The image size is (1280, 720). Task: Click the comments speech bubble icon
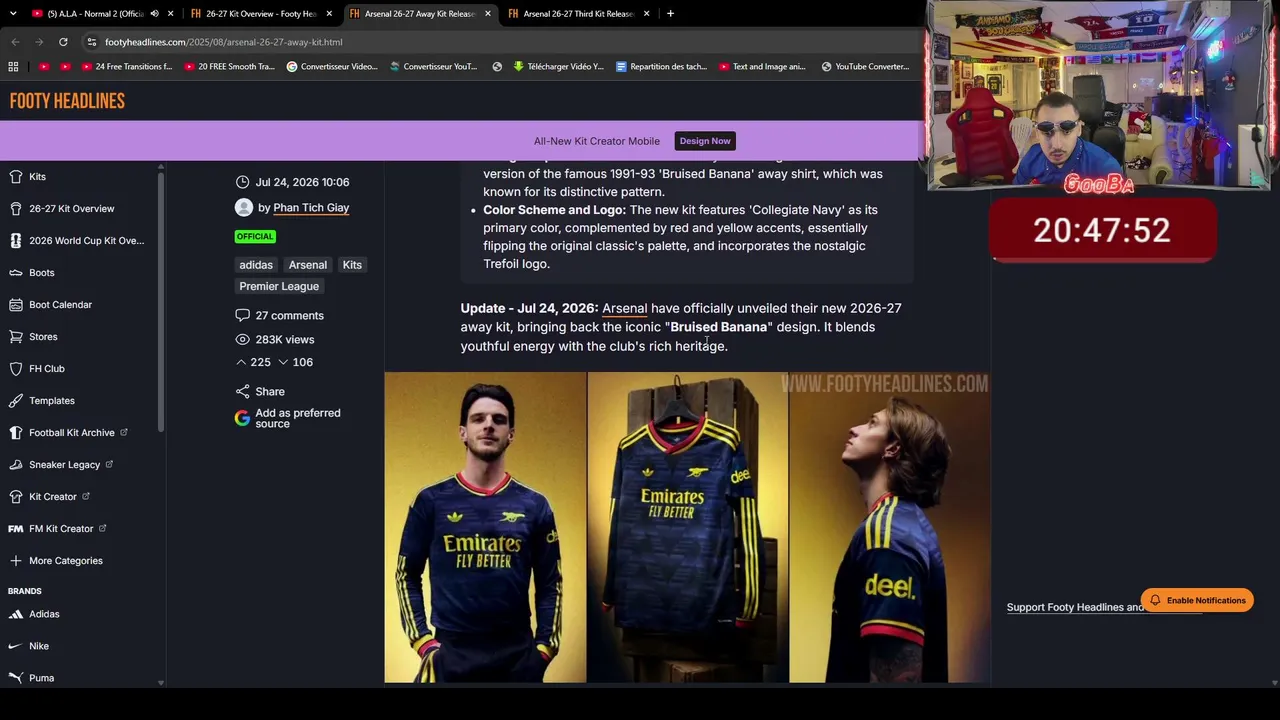pyautogui.click(x=242, y=315)
